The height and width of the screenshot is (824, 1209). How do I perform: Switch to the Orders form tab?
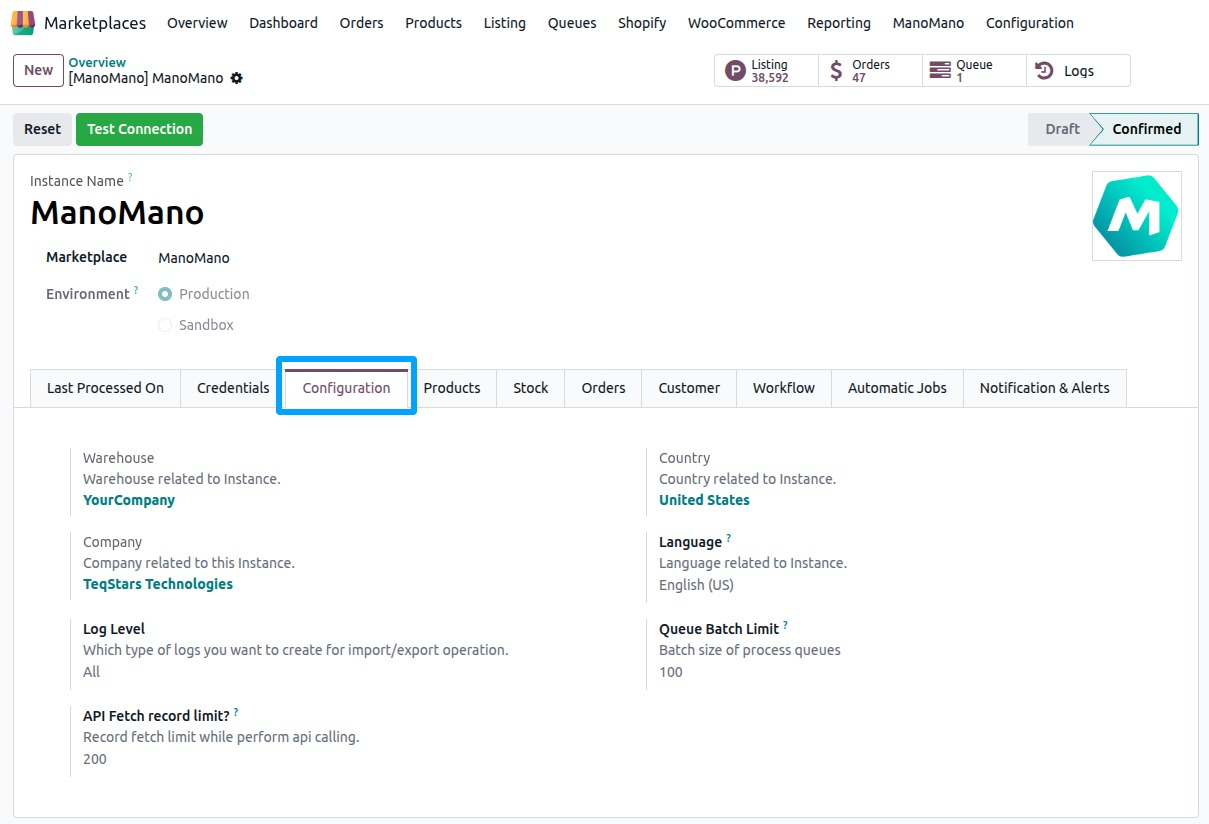[603, 388]
